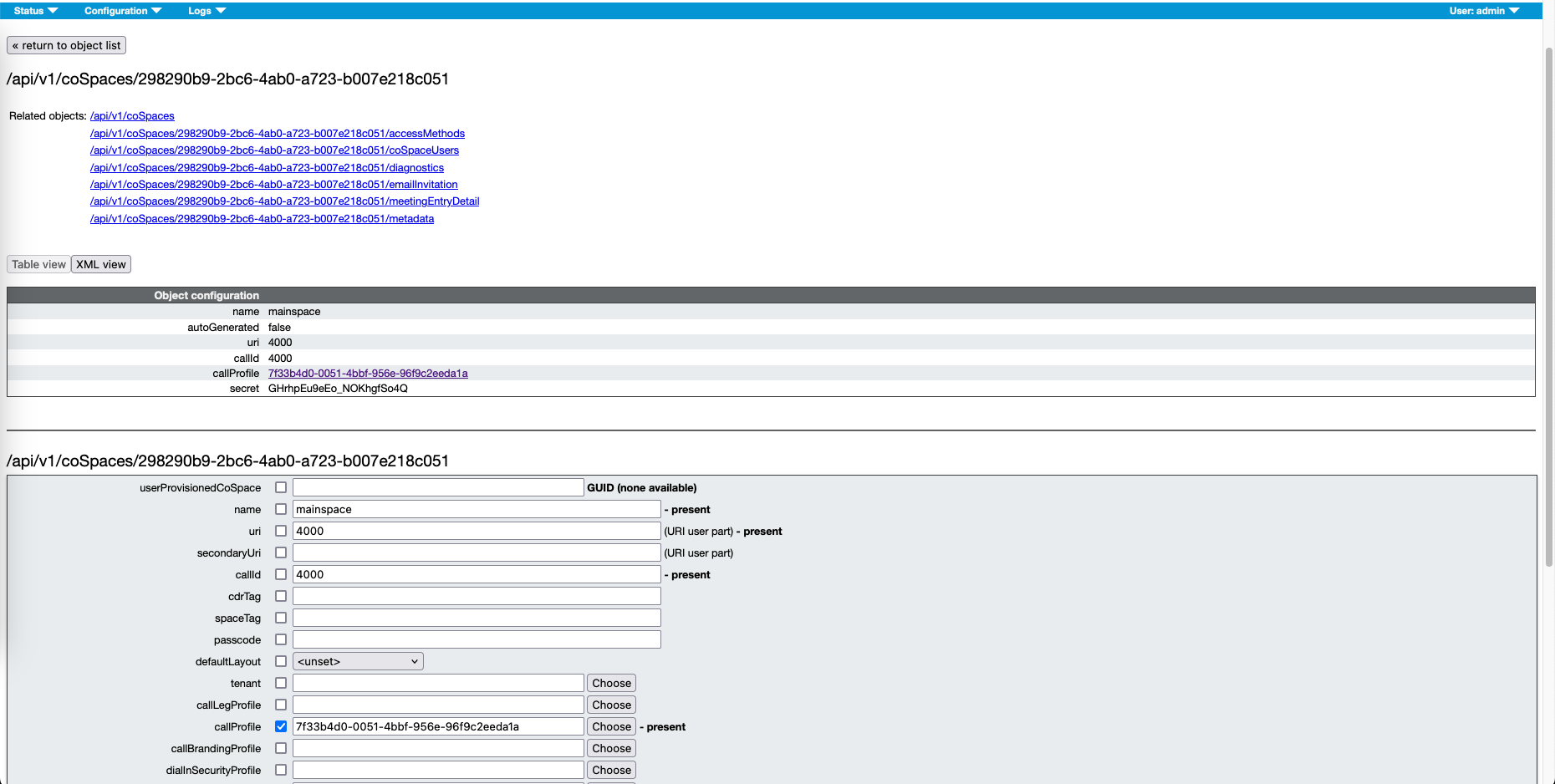
Task: Open the meetingEntryDetail link
Action: [x=284, y=201]
